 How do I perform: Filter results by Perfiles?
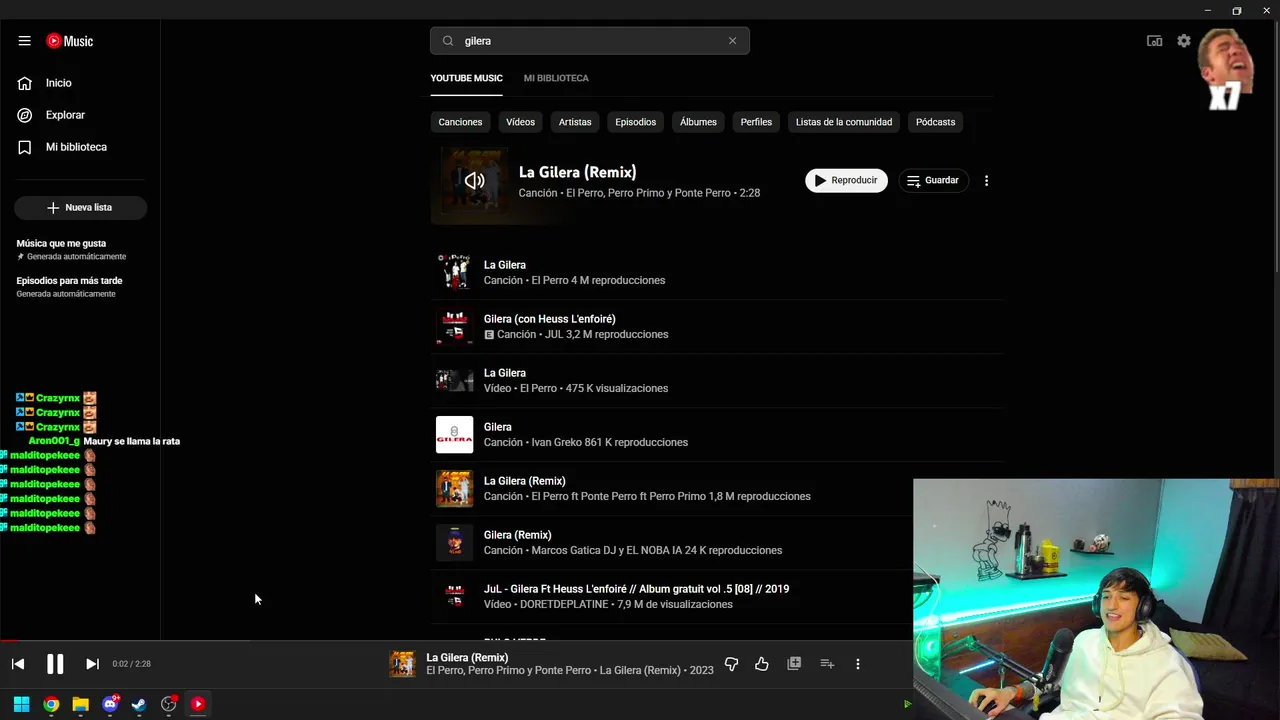[756, 122]
